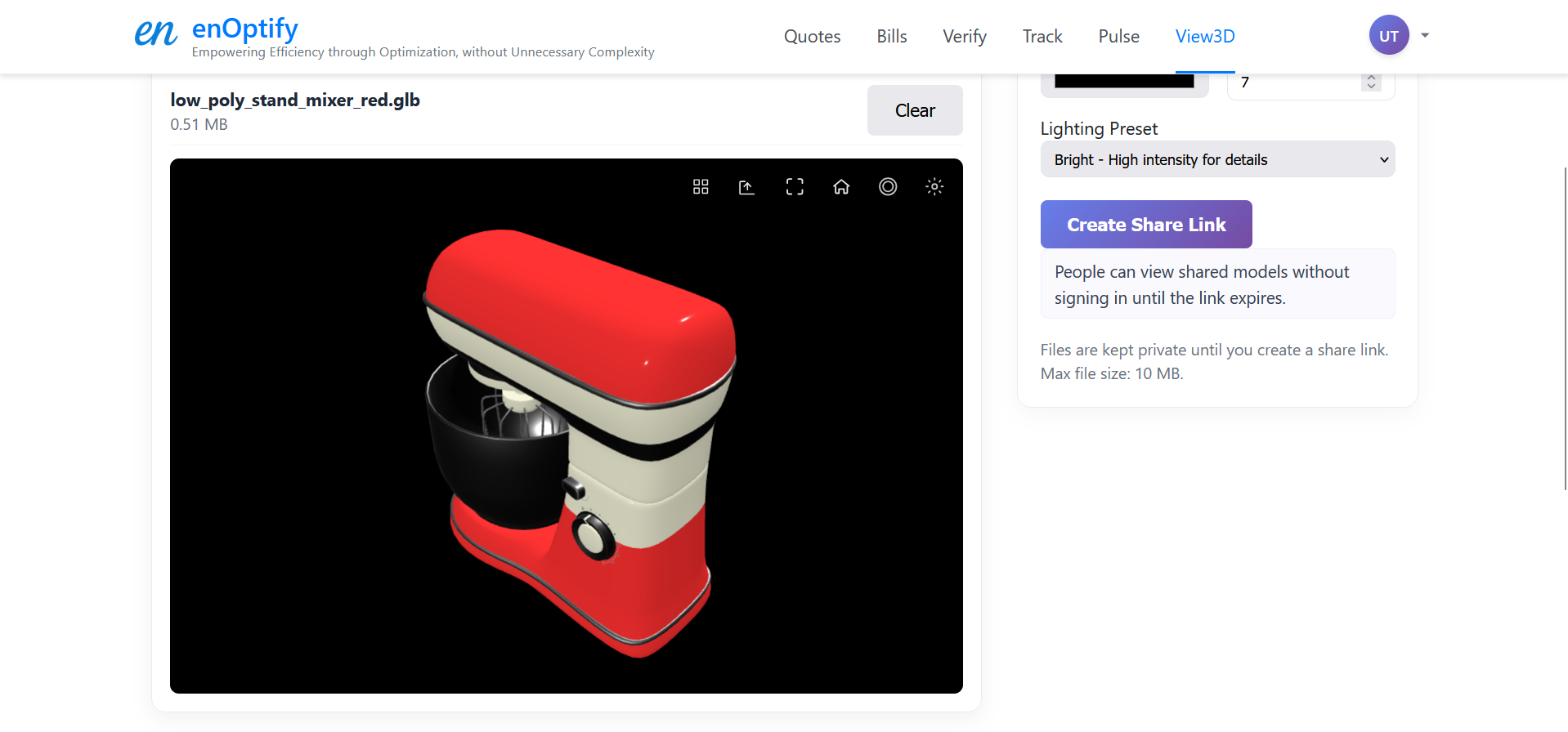
Task: Click the file name low_poly_stand_mixer_red.glb
Action: (295, 100)
